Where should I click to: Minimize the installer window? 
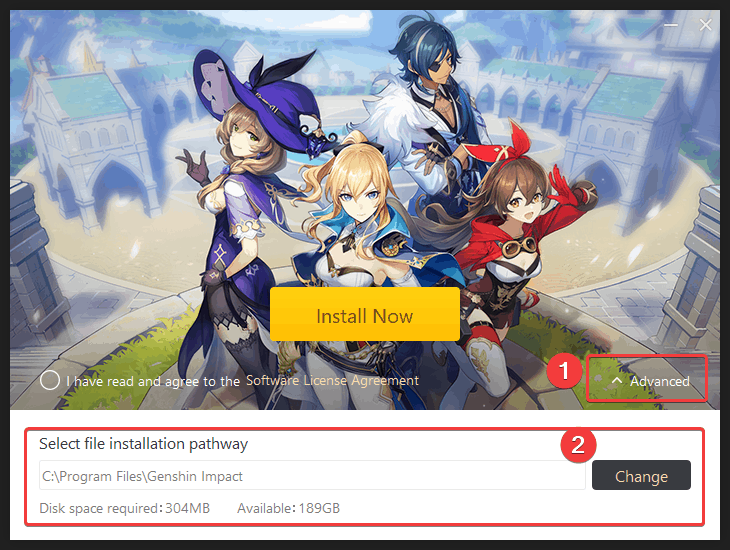(670, 25)
